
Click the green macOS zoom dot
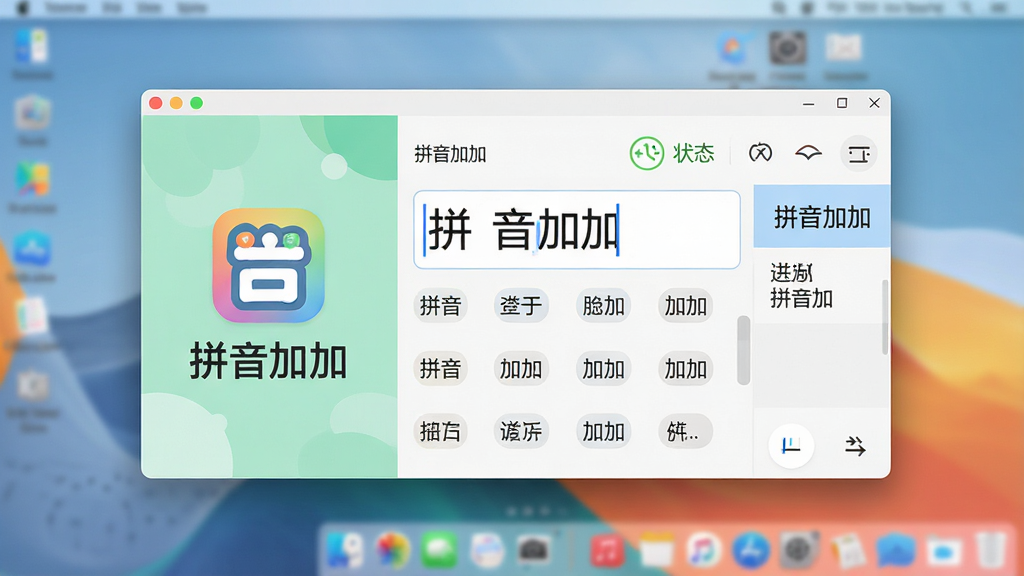tap(197, 103)
